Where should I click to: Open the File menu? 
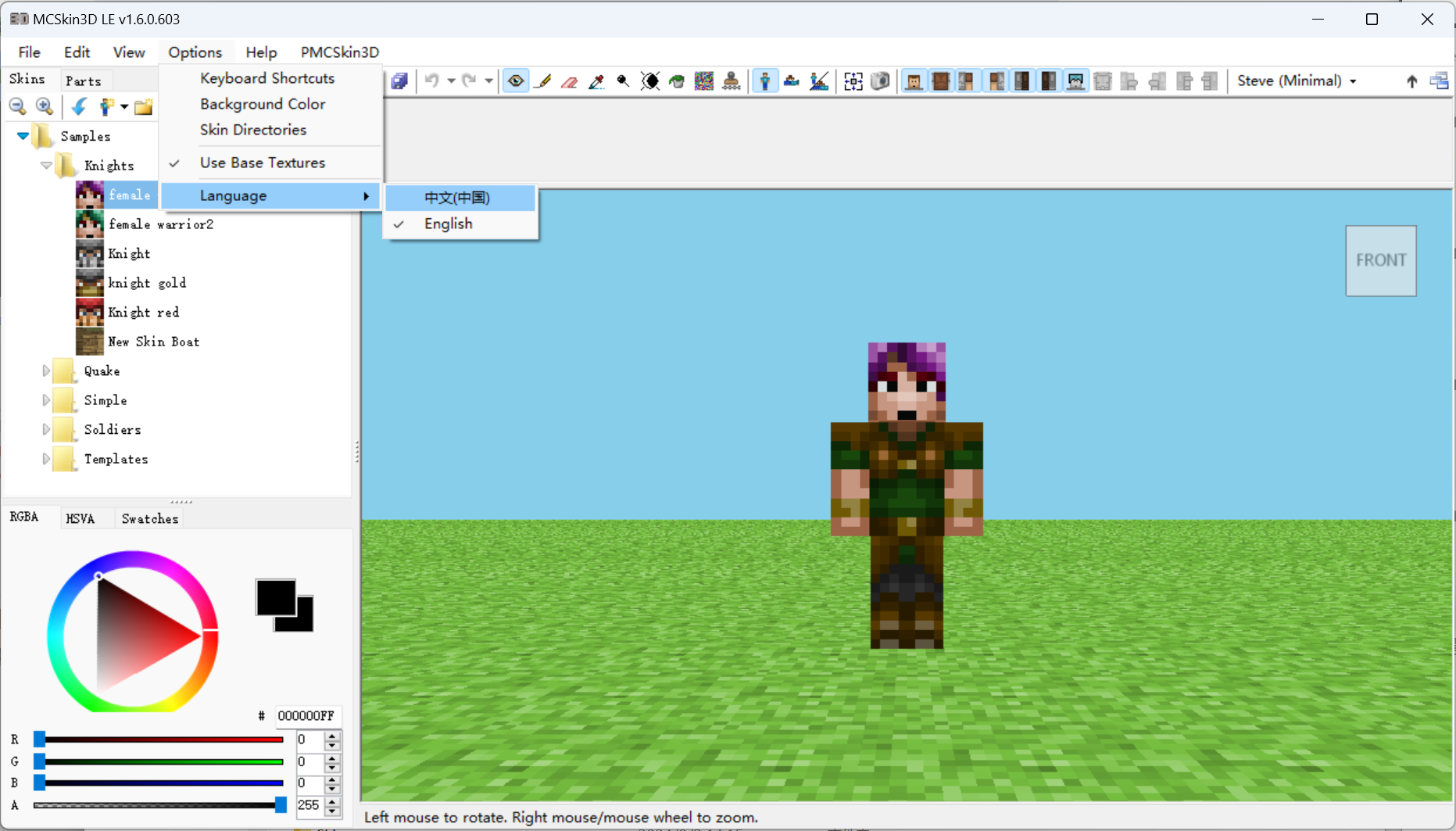[x=30, y=52]
